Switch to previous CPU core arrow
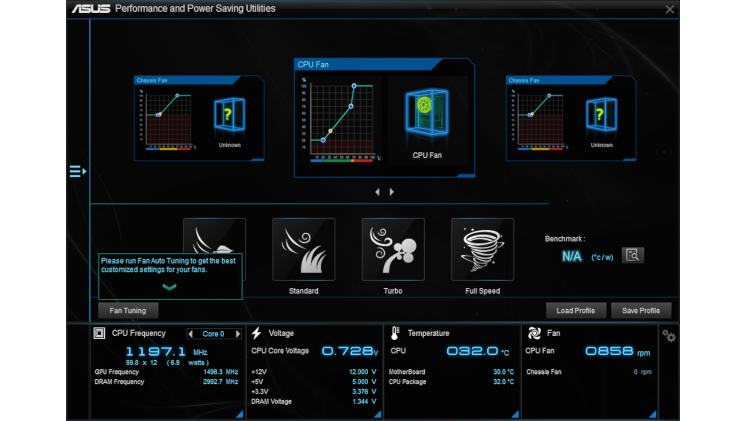Screen dimensions: 747x421 coord(191,334)
